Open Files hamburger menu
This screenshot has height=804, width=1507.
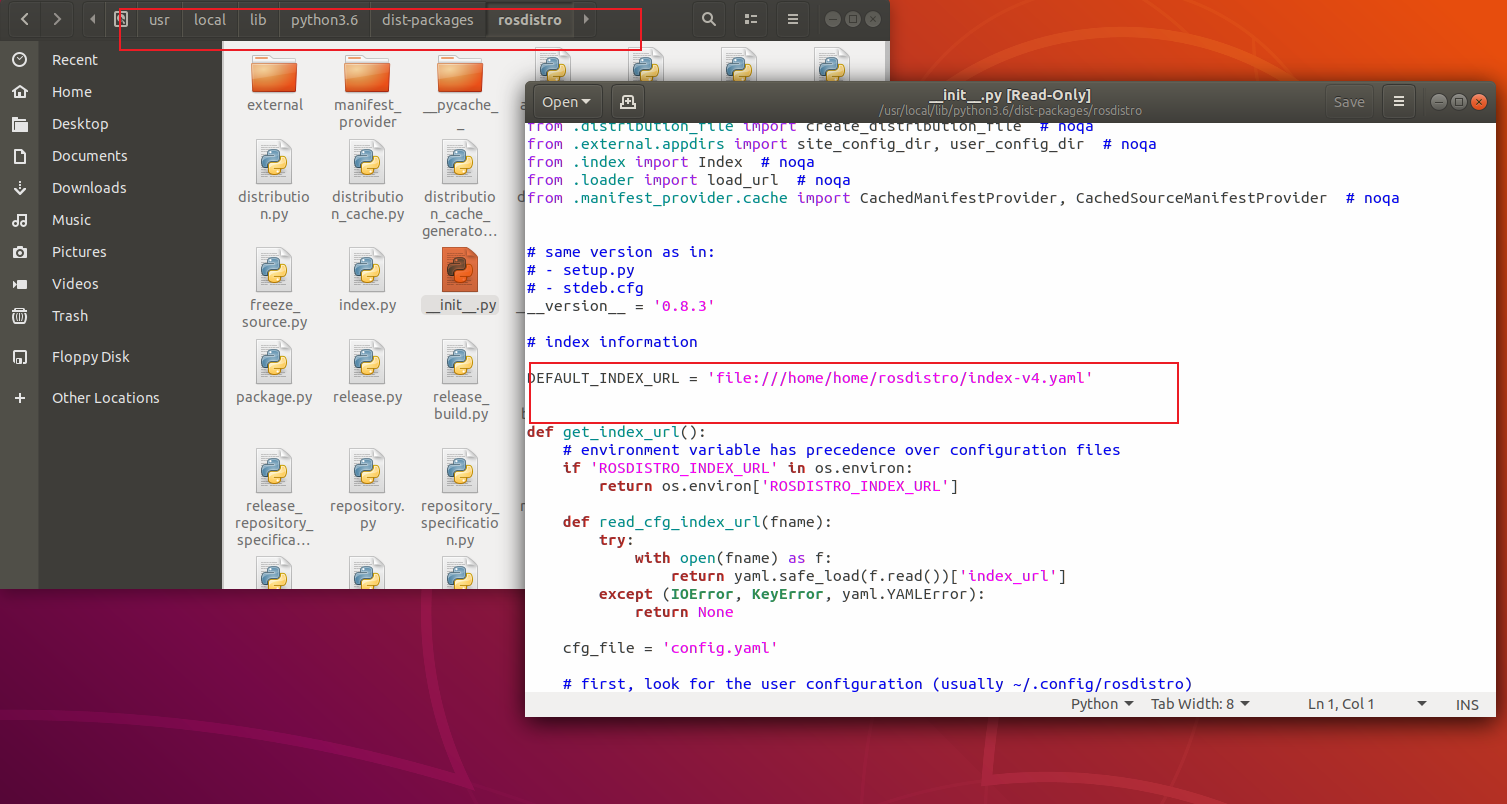coord(793,19)
